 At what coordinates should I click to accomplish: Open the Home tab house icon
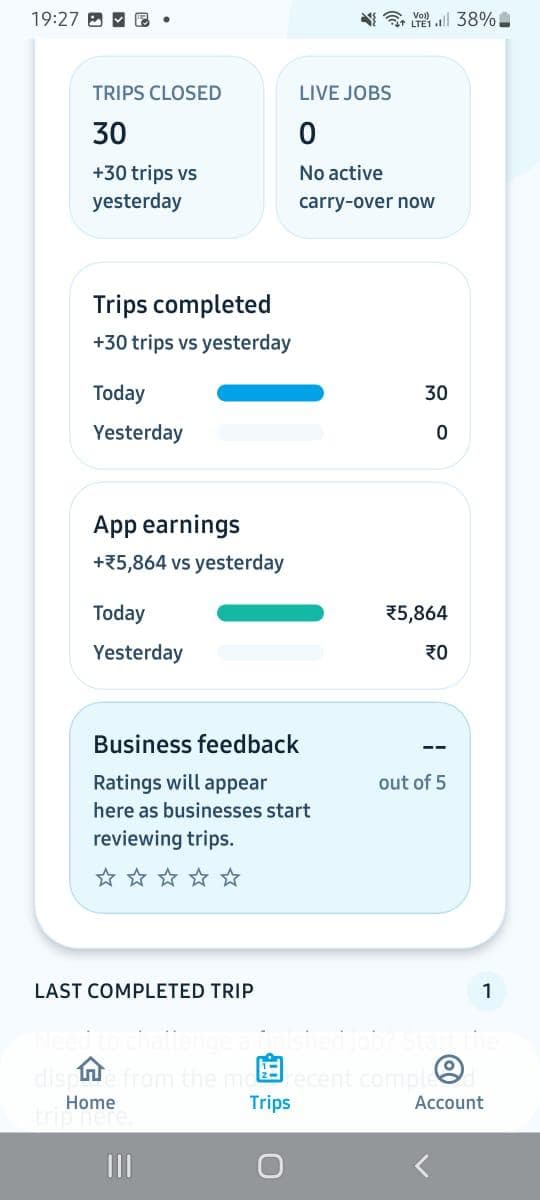pyautogui.click(x=90, y=1069)
